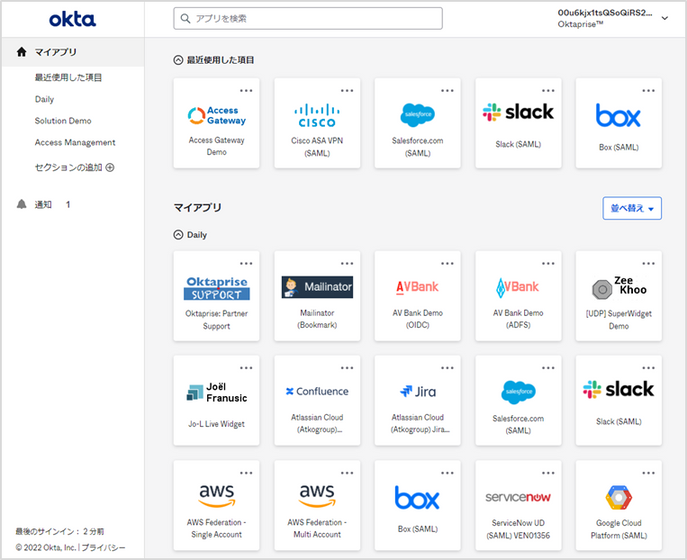Image resolution: width=687 pixels, height=560 pixels.
Task: Open Slack (SAML) in recently used section
Action: [518, 123]
